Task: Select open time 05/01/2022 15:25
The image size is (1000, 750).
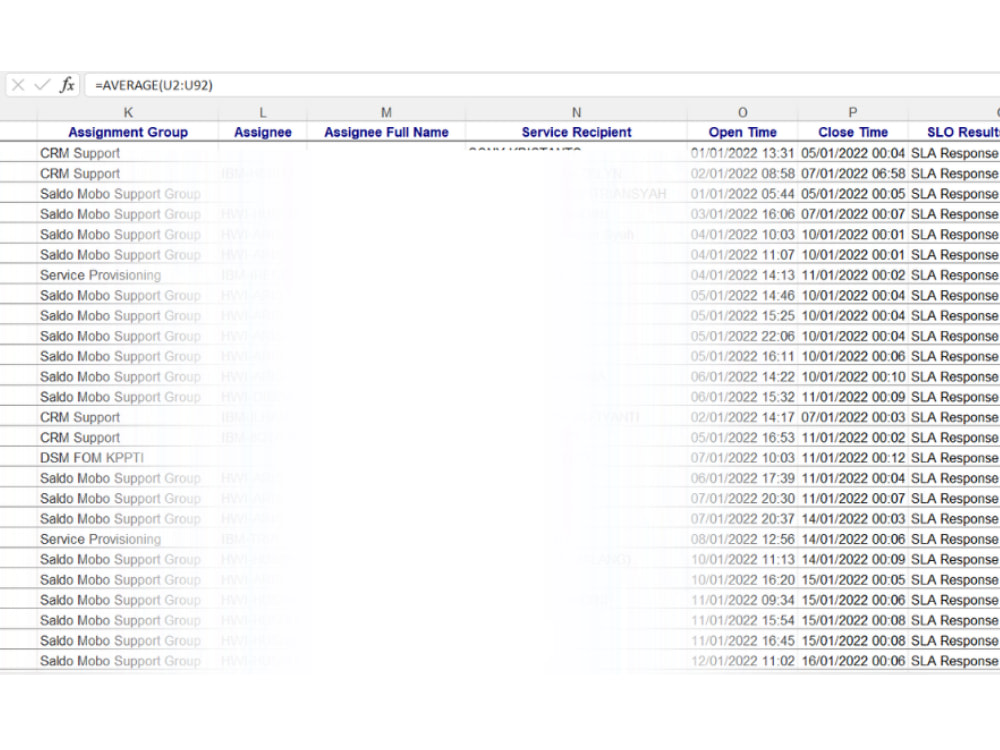Action: click(x=742, y=316)
